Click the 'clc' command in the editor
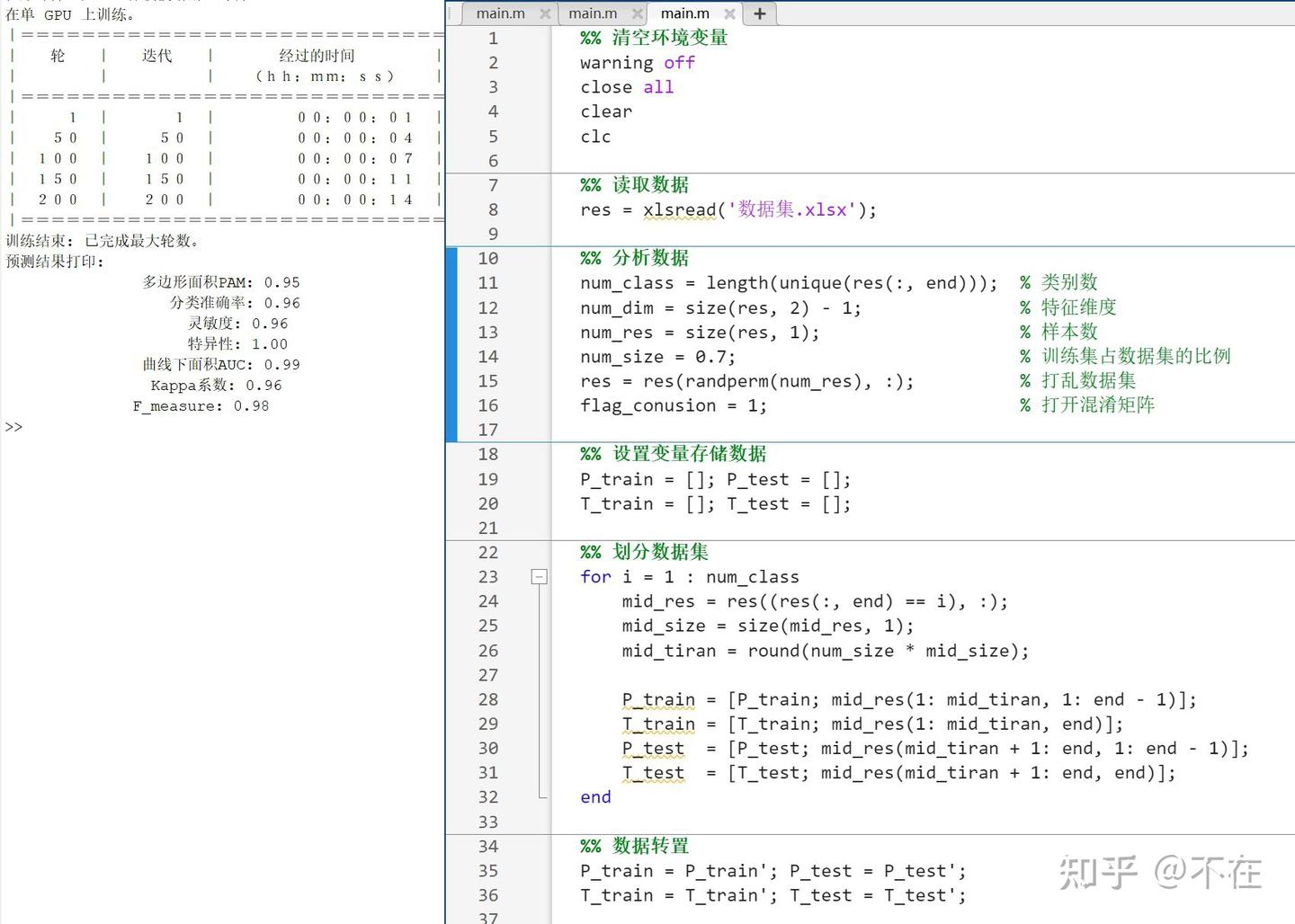 click(595, 137)
